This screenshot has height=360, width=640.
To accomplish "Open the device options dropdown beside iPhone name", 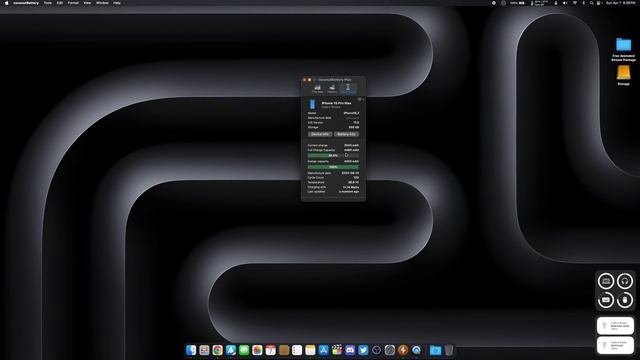I will (361, 99).
